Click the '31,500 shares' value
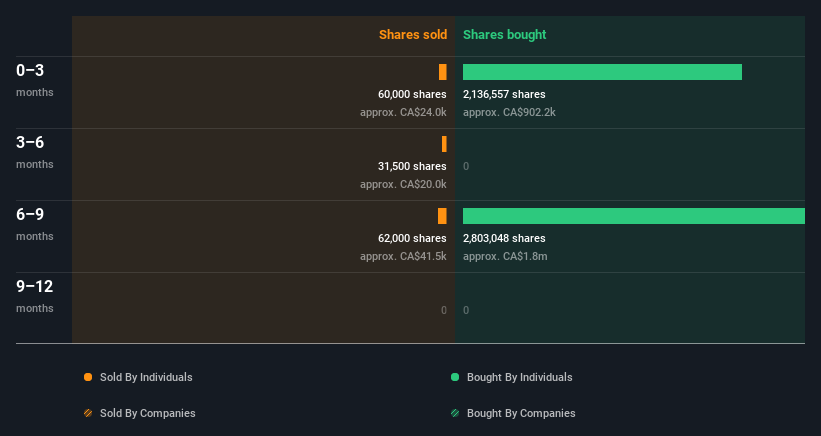This screenshot has width=821, height=436. pyautogui.click(x=412, y=166)
